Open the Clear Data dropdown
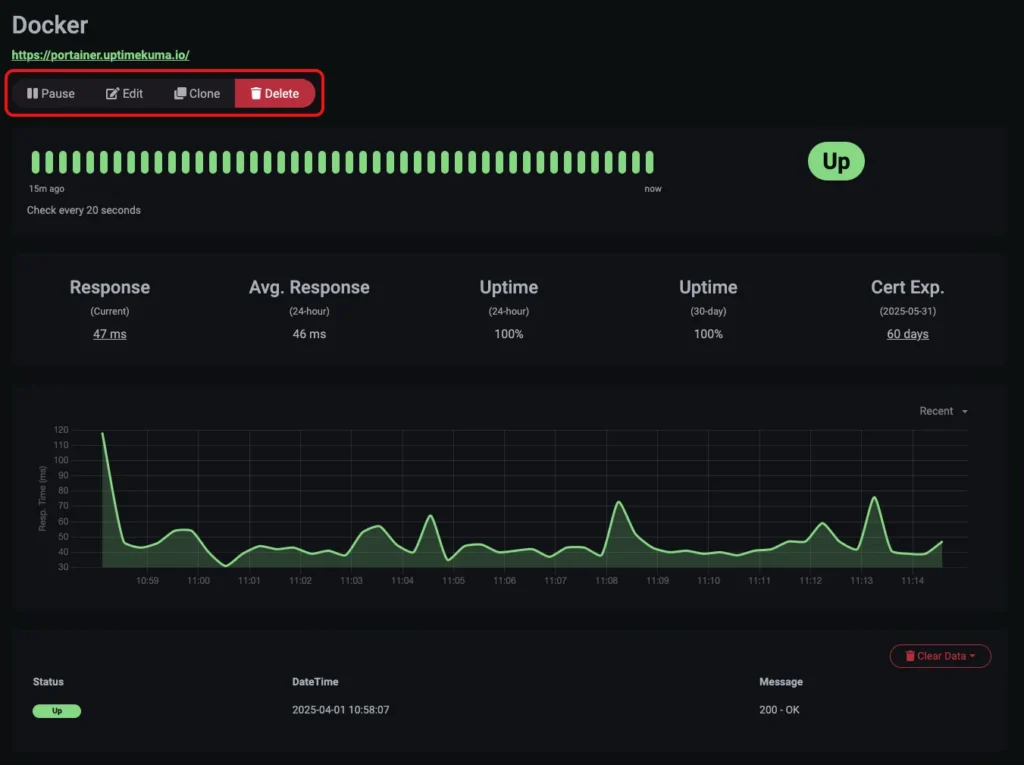This screenshot has height=765, width=1024. [940, 656]
